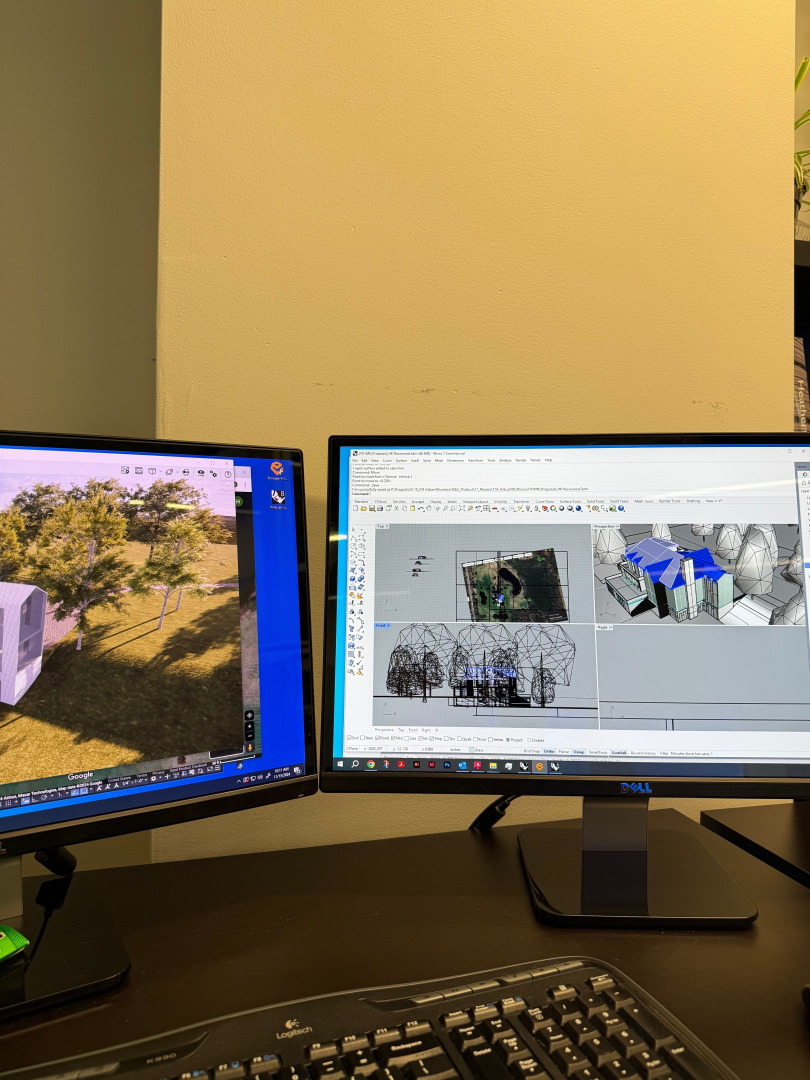
Task: Click the Rhino icon on the desktop
Action: point(276,498)
